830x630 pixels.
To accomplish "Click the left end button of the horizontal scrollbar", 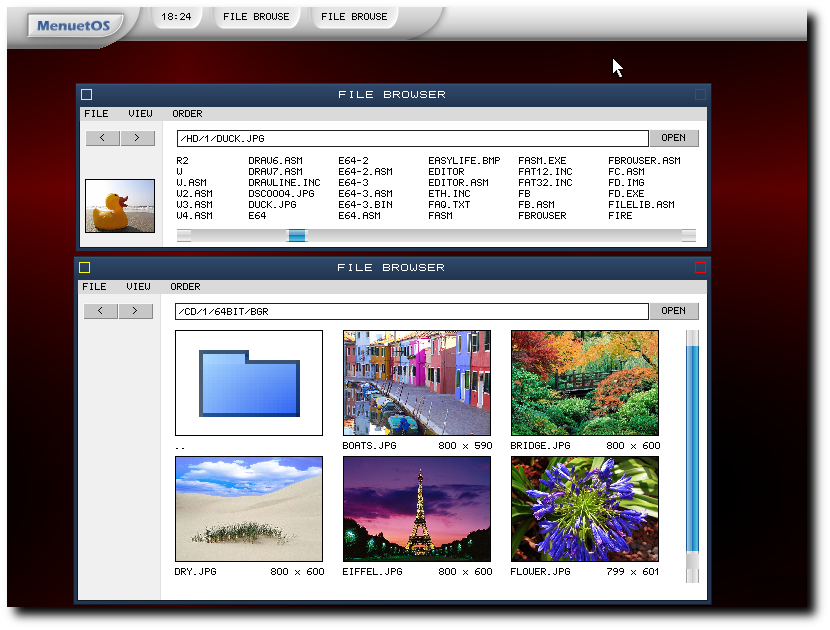I will pyautogui.click(x=184, y=236).
